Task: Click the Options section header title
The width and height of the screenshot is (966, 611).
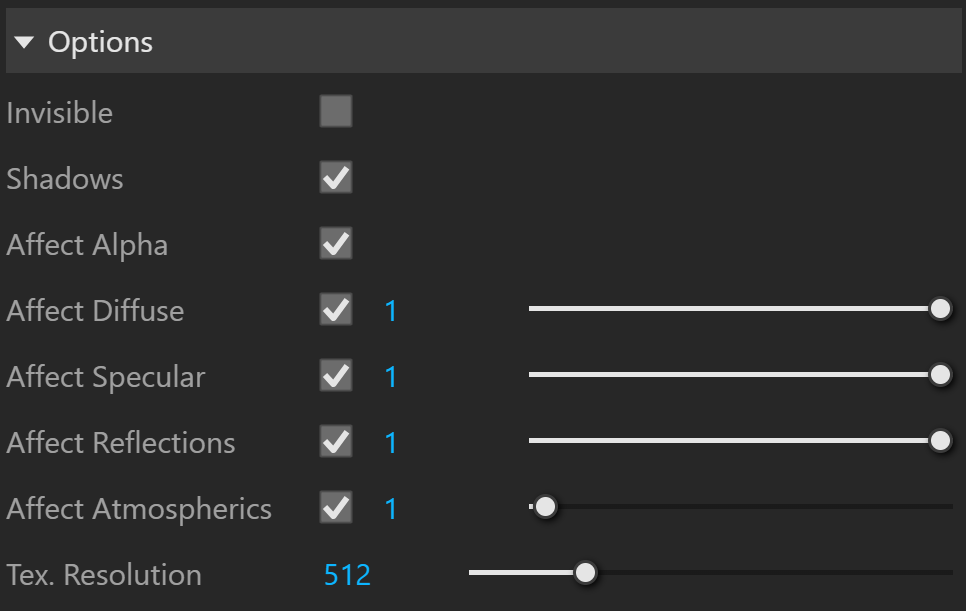Action: coord(100,42)
